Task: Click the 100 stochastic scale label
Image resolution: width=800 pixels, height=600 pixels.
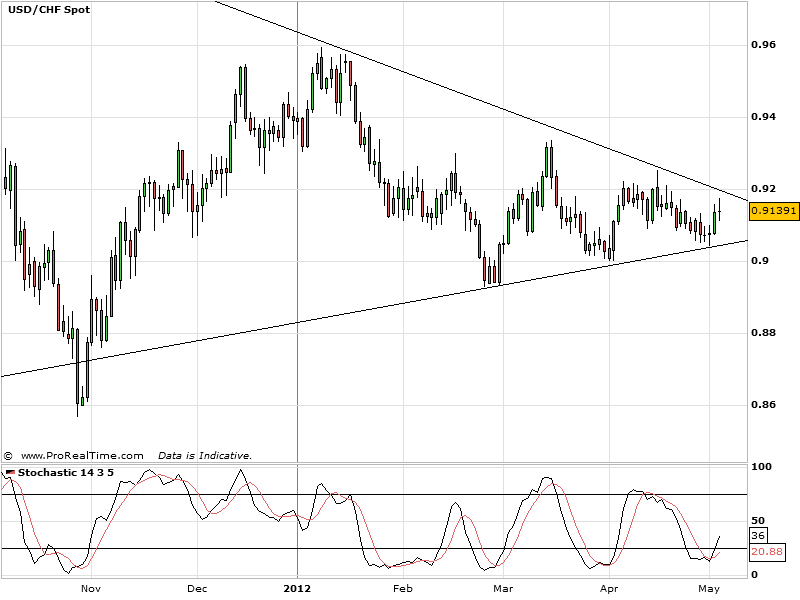Action: [762, 466]
